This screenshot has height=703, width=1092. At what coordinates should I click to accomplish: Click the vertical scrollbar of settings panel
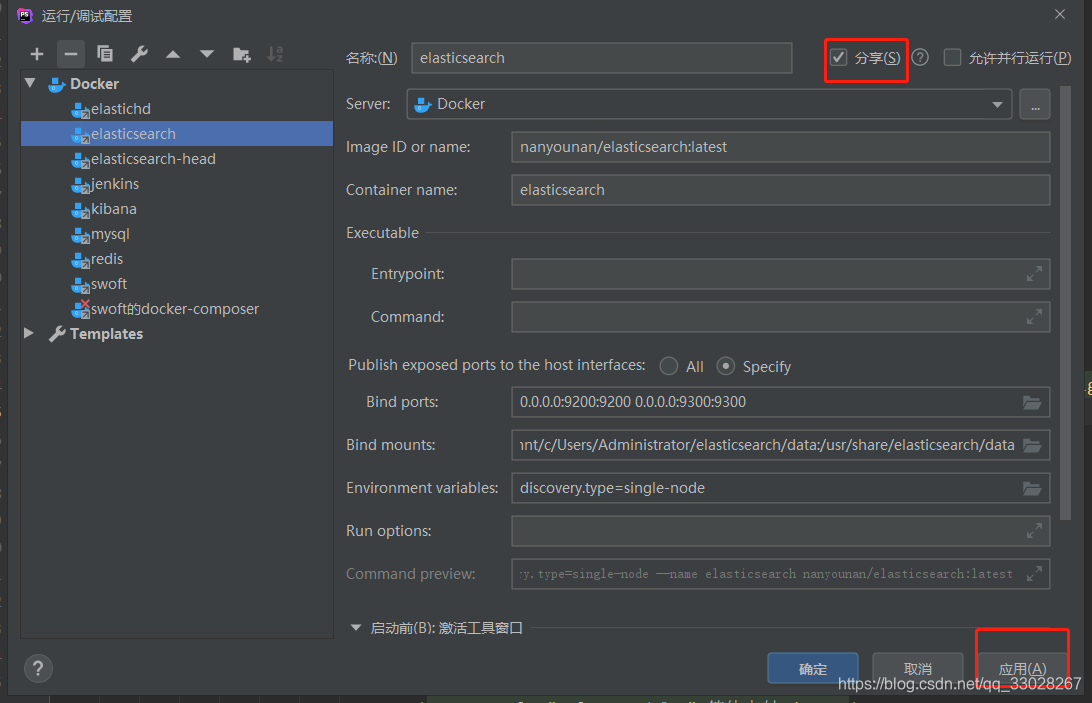click(1066, 303)
